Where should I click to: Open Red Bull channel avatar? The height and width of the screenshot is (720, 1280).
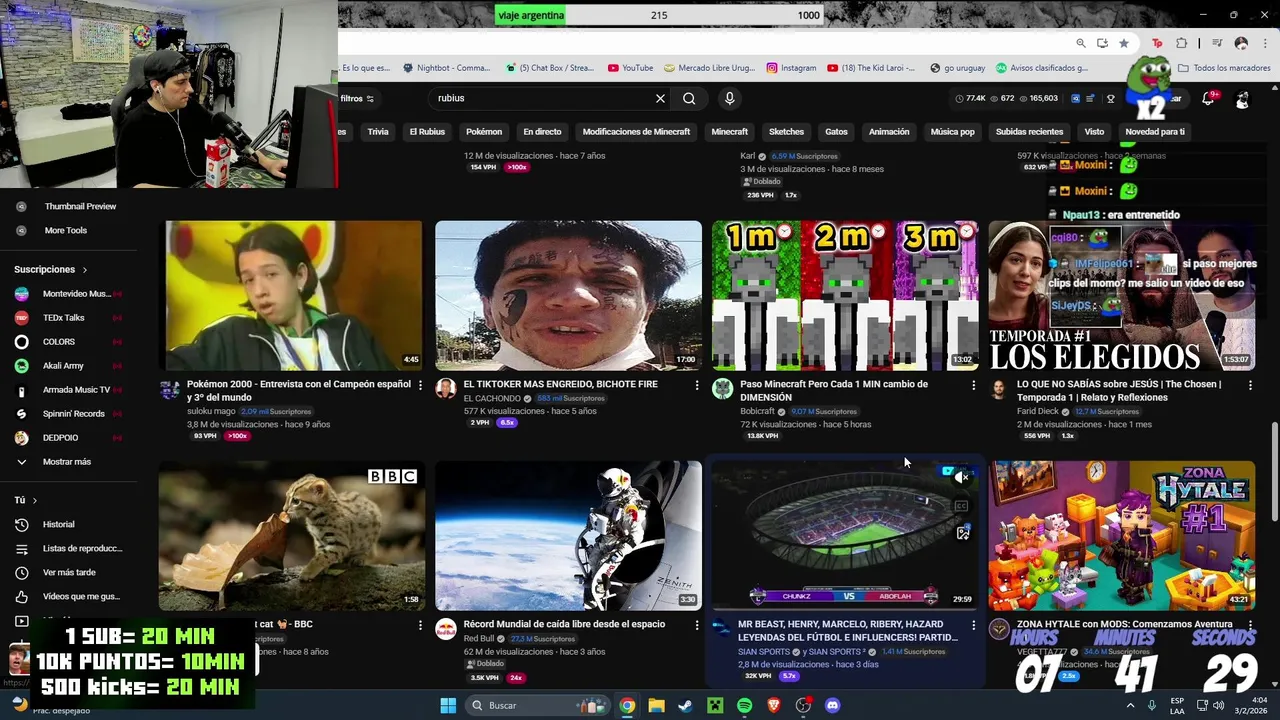click(446, 629)
